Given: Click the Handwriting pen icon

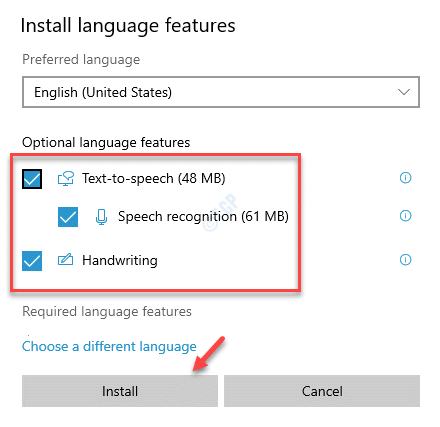Looking at the screenshot, I should (65, 260).
